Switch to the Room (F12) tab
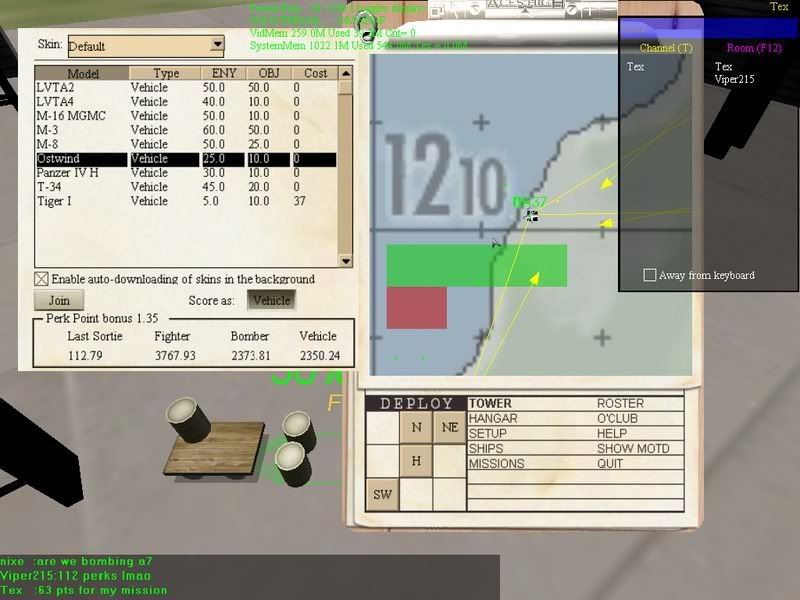 [x=754, y=48]
